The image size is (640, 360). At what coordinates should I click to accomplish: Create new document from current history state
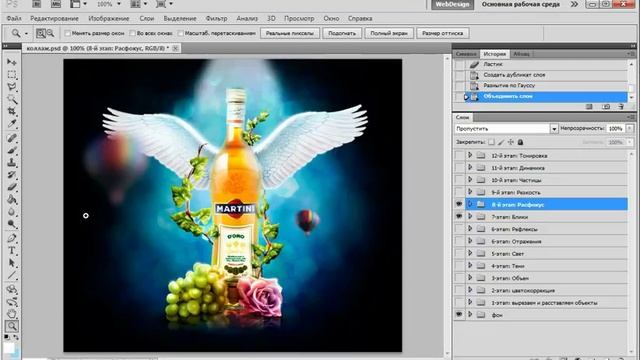pyautogui.click(x=589, y=107)
